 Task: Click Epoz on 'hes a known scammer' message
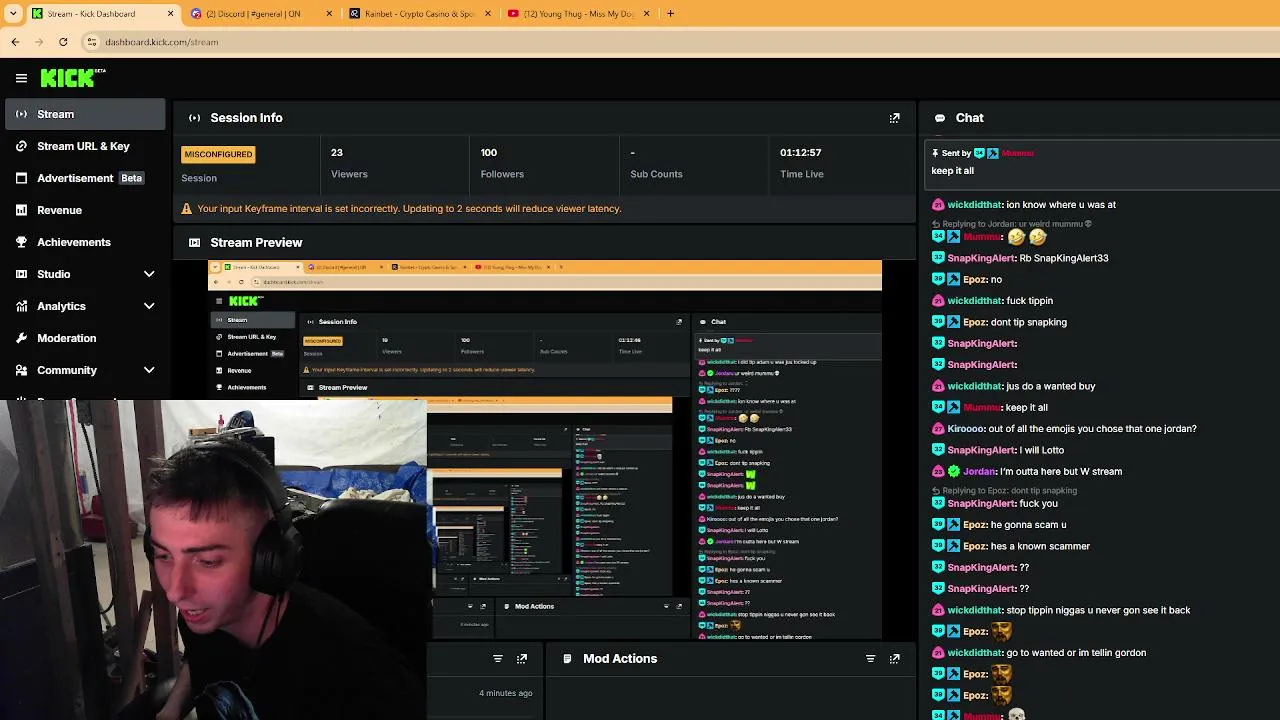[x=975, y=547]
